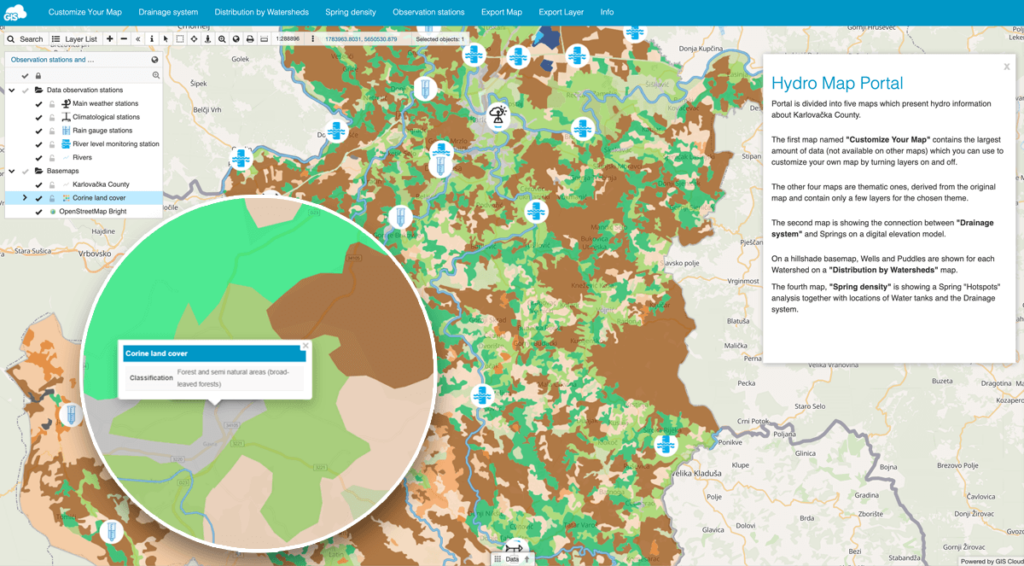Click the main weather station map marker

(497, 116)
